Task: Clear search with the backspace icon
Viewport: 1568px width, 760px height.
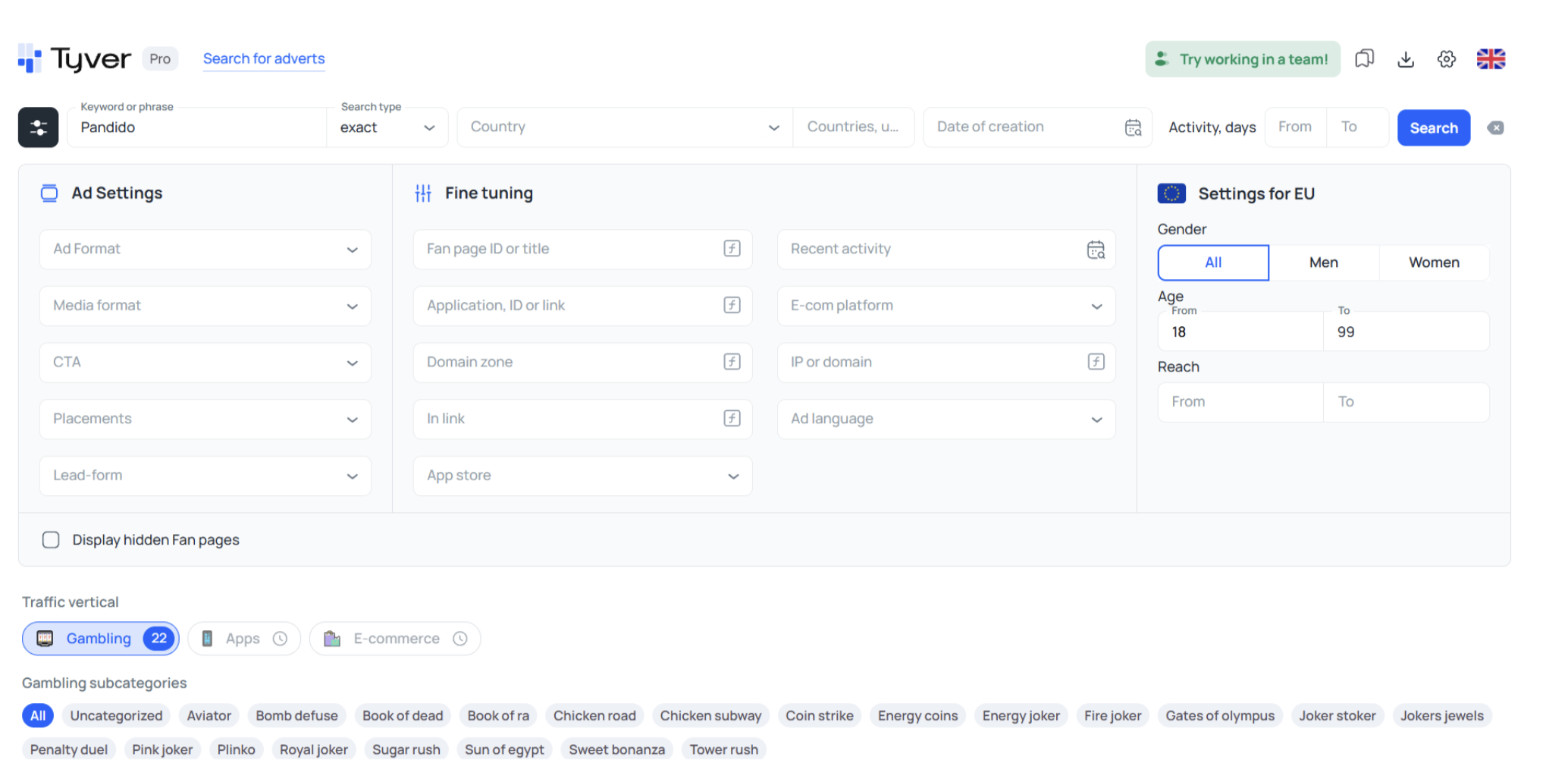Action: [1495, 127]
